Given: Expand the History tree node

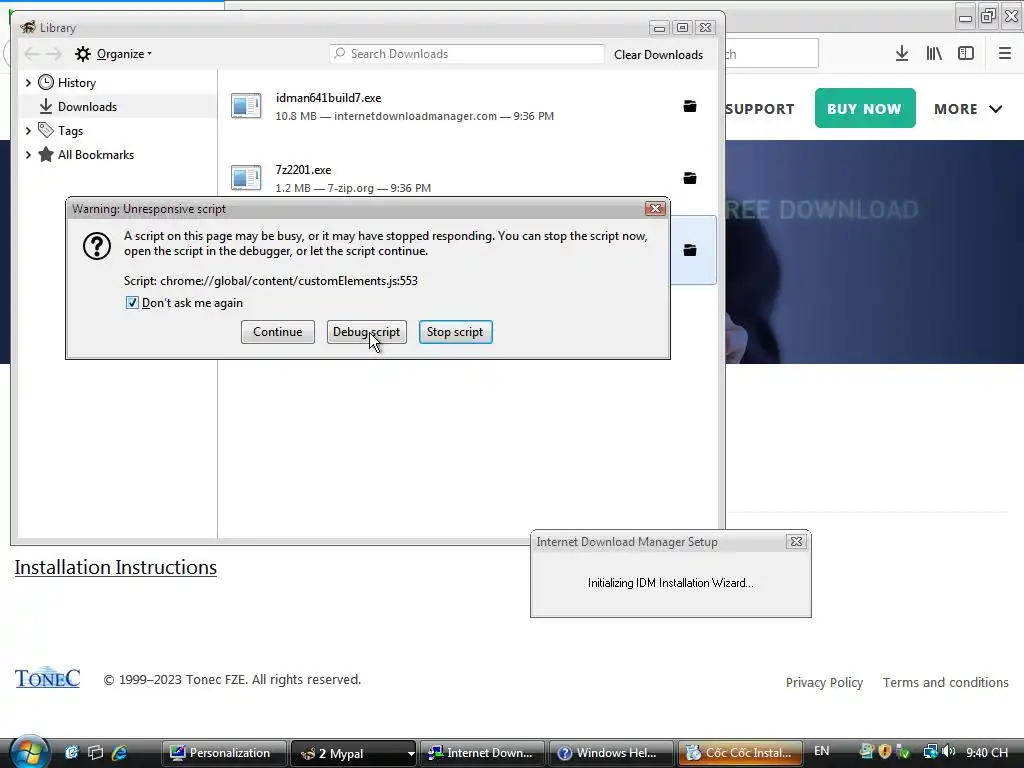Looking at the screenshot, I should (x=28, y=82).
